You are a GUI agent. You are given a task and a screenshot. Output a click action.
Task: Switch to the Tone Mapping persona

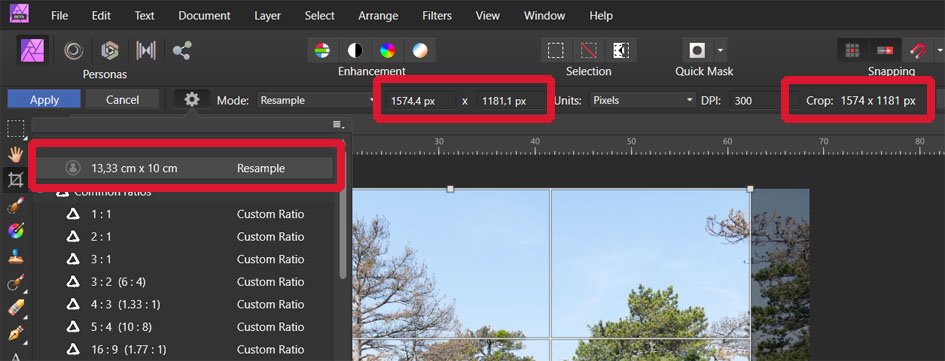(x=145, y=51)
